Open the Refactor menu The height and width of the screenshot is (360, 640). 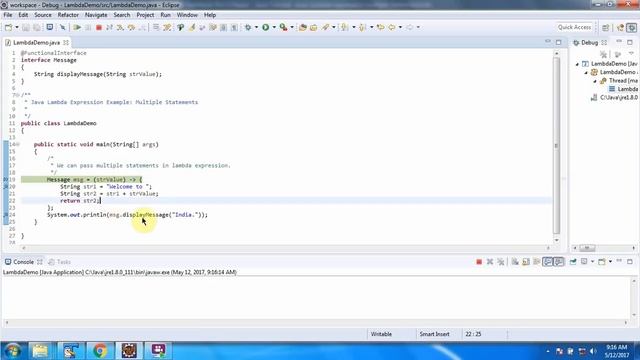pyautogui.click(x=68, y=15)
